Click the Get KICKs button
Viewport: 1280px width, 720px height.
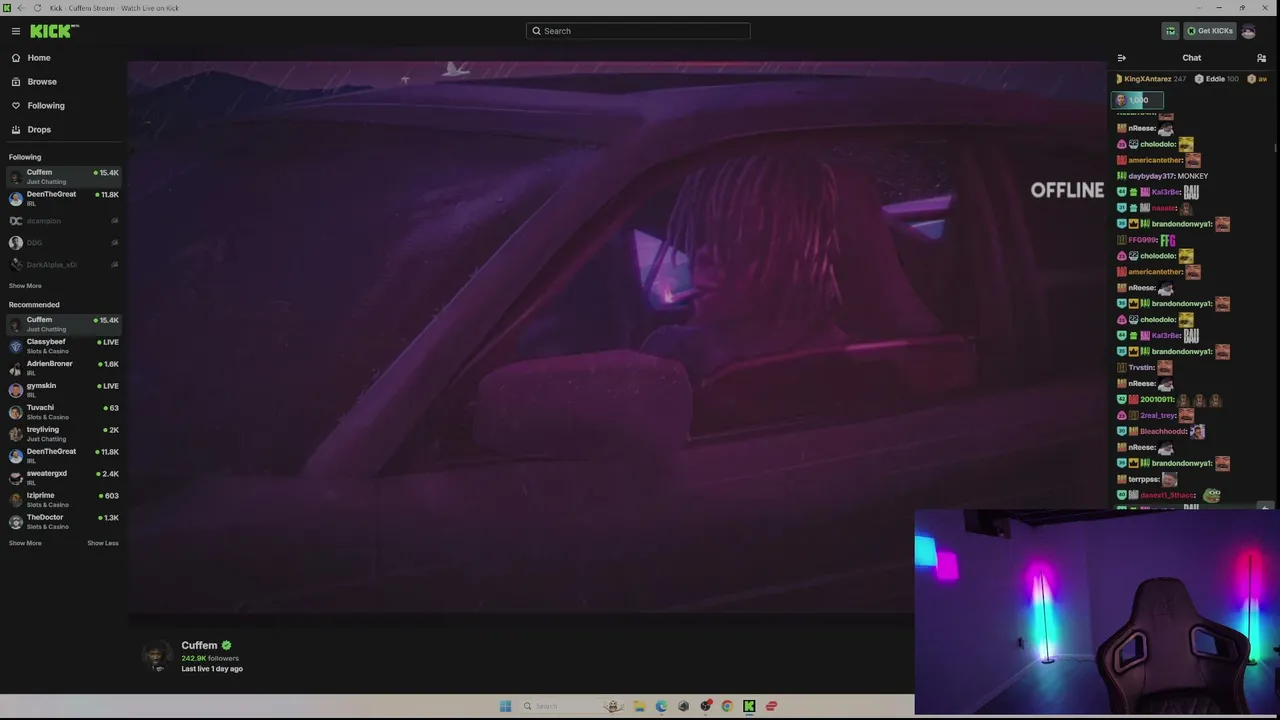point(1210,31)
